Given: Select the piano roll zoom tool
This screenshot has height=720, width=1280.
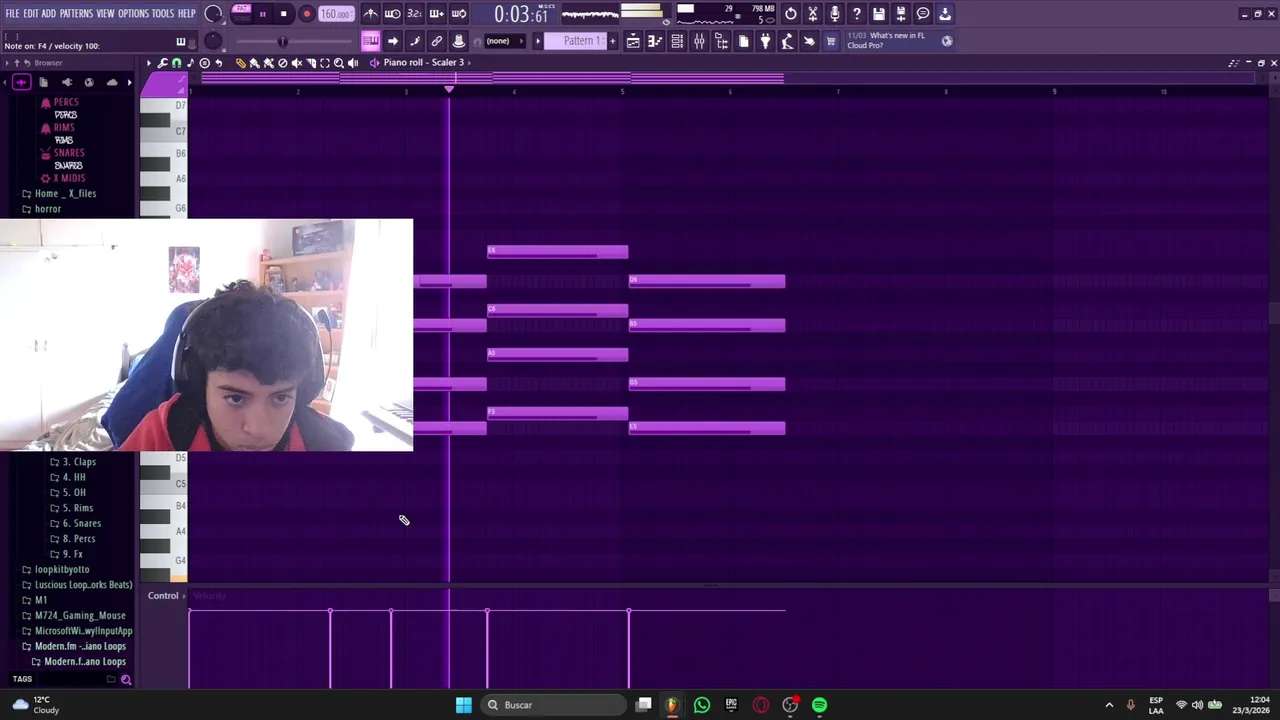Looking at the screenshot, I should click(338, 63).
